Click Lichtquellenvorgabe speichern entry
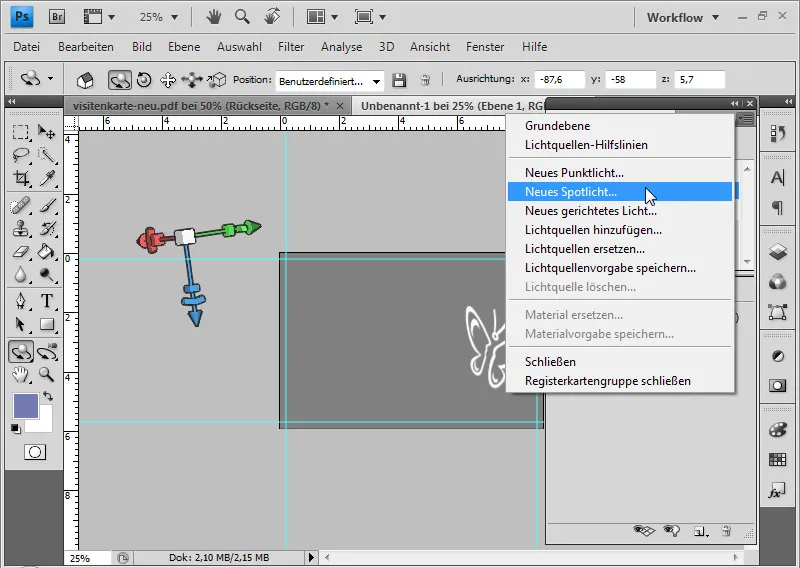The image size is (800, 568). pos(620,268)
